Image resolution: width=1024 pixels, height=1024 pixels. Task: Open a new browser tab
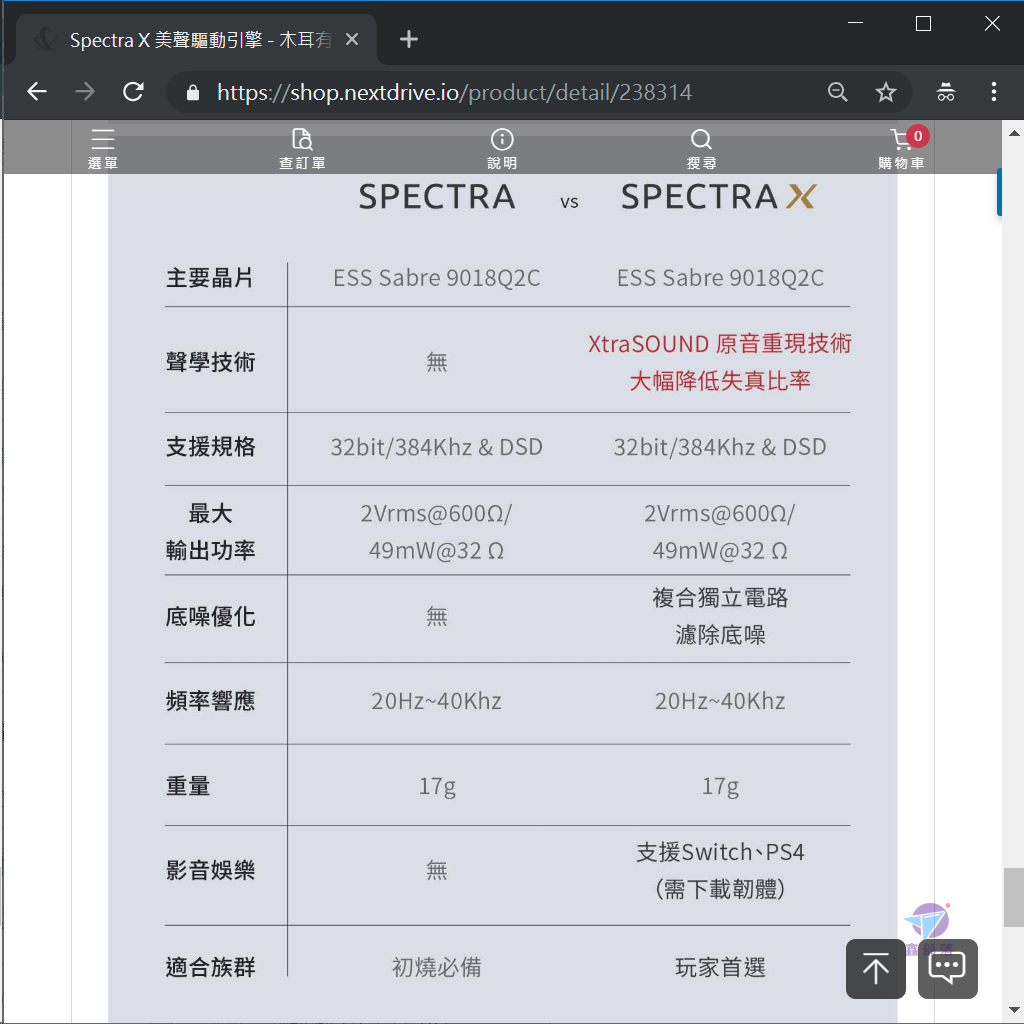(409, 40)
